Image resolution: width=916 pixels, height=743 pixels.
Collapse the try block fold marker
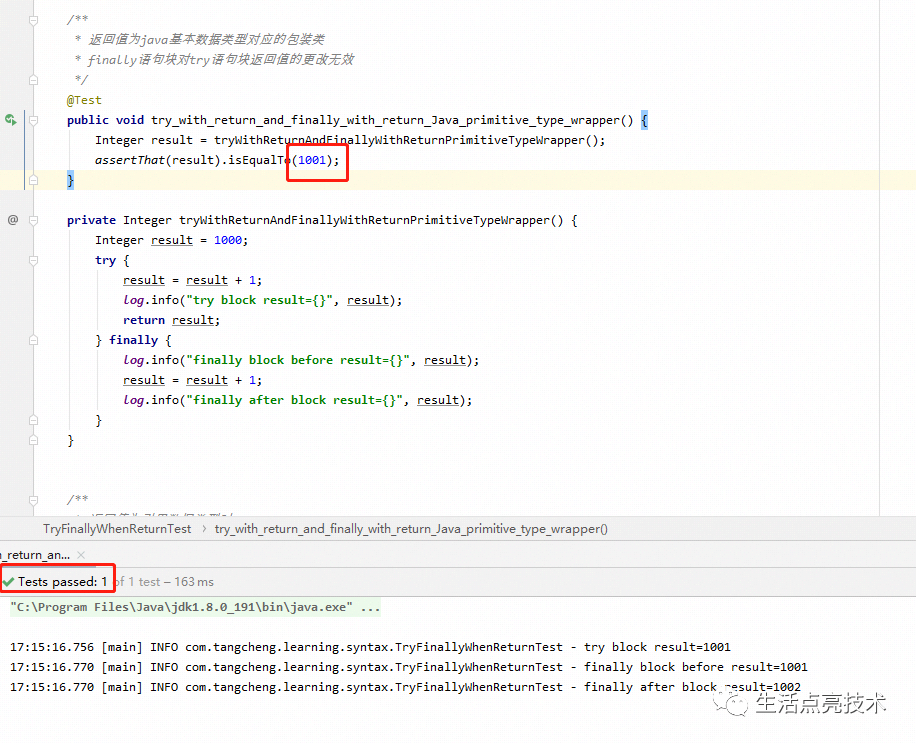[33, 261]
